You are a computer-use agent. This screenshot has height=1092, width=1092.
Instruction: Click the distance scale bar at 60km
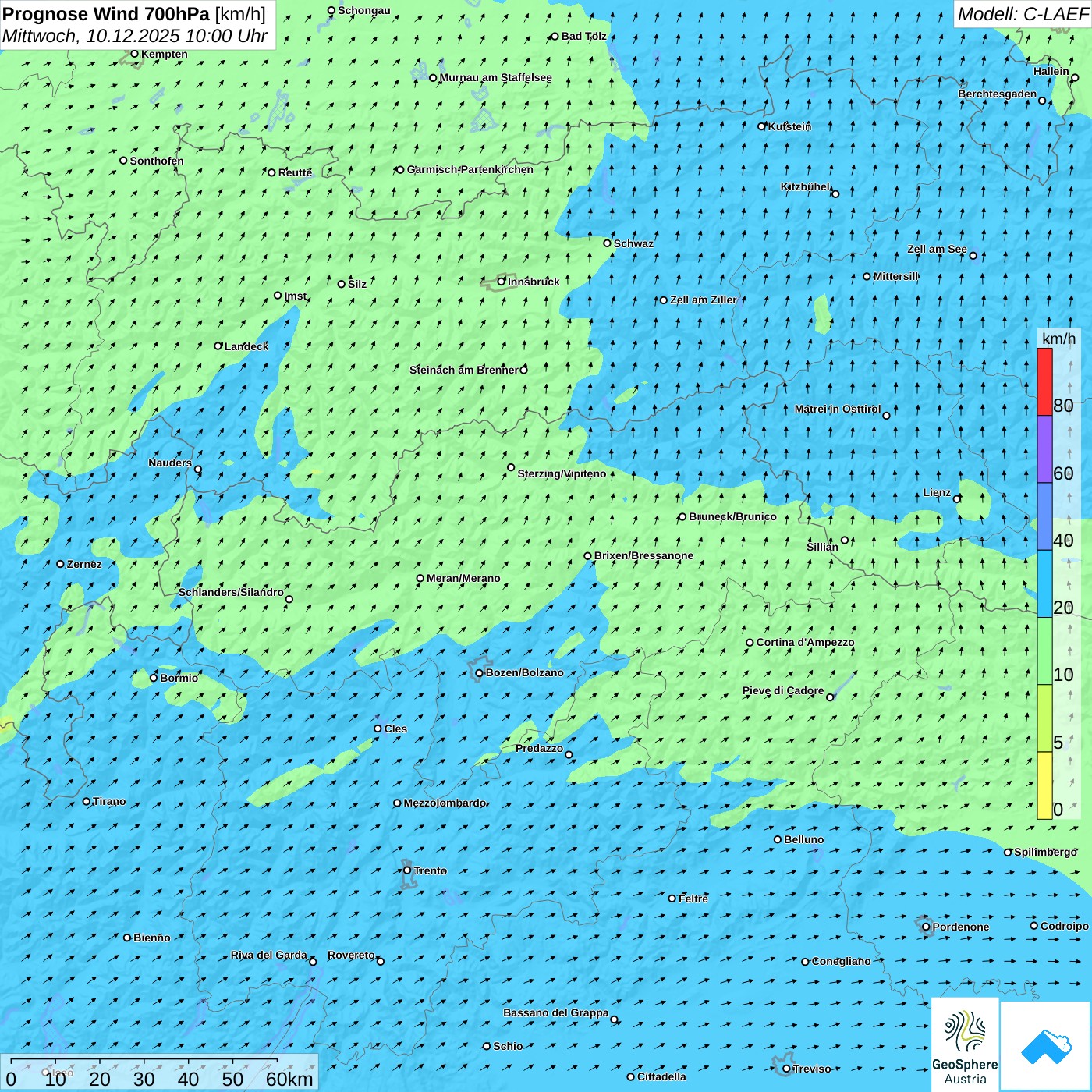(x=277, y=1061)
